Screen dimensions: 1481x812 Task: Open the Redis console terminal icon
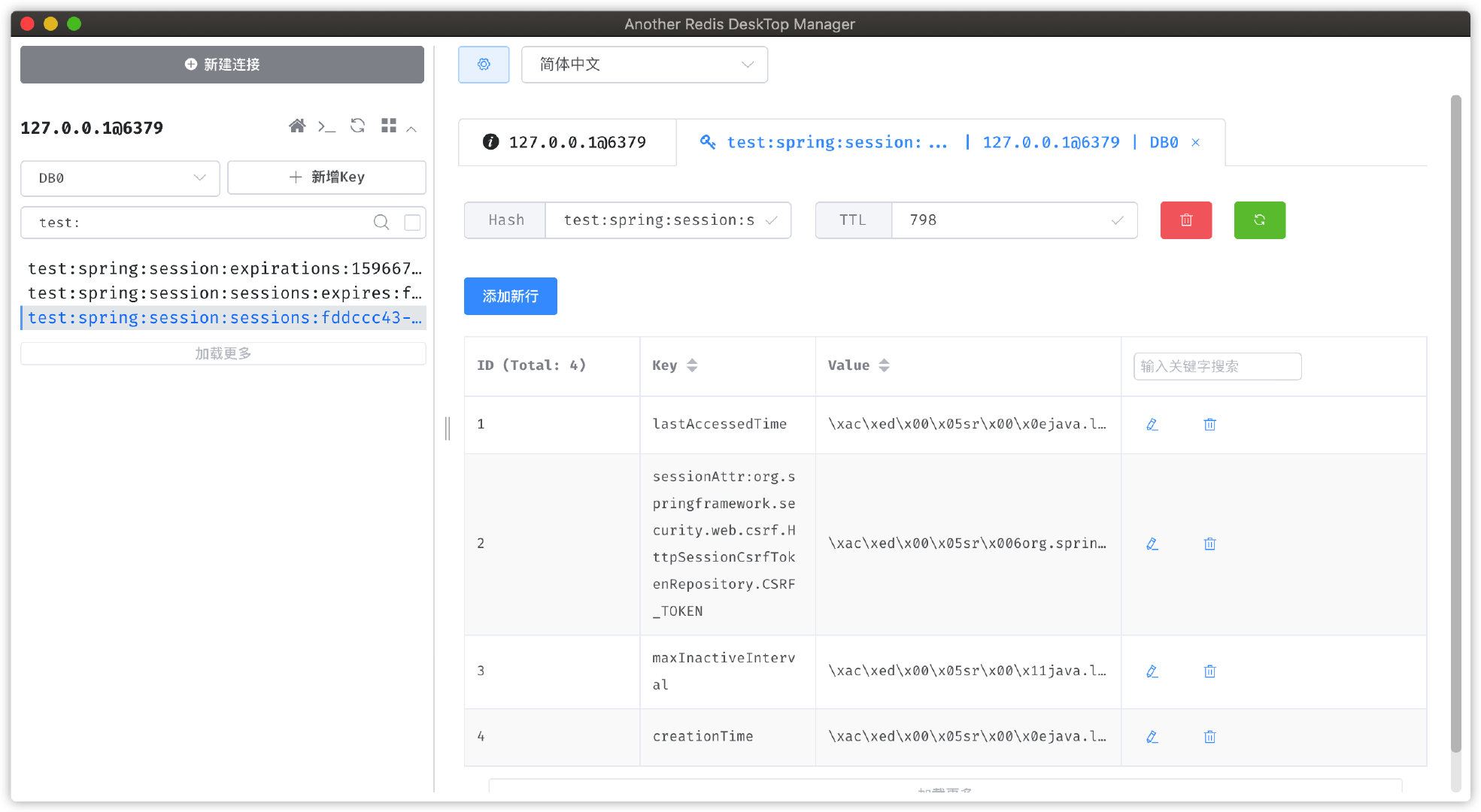(x=326, y=126)
